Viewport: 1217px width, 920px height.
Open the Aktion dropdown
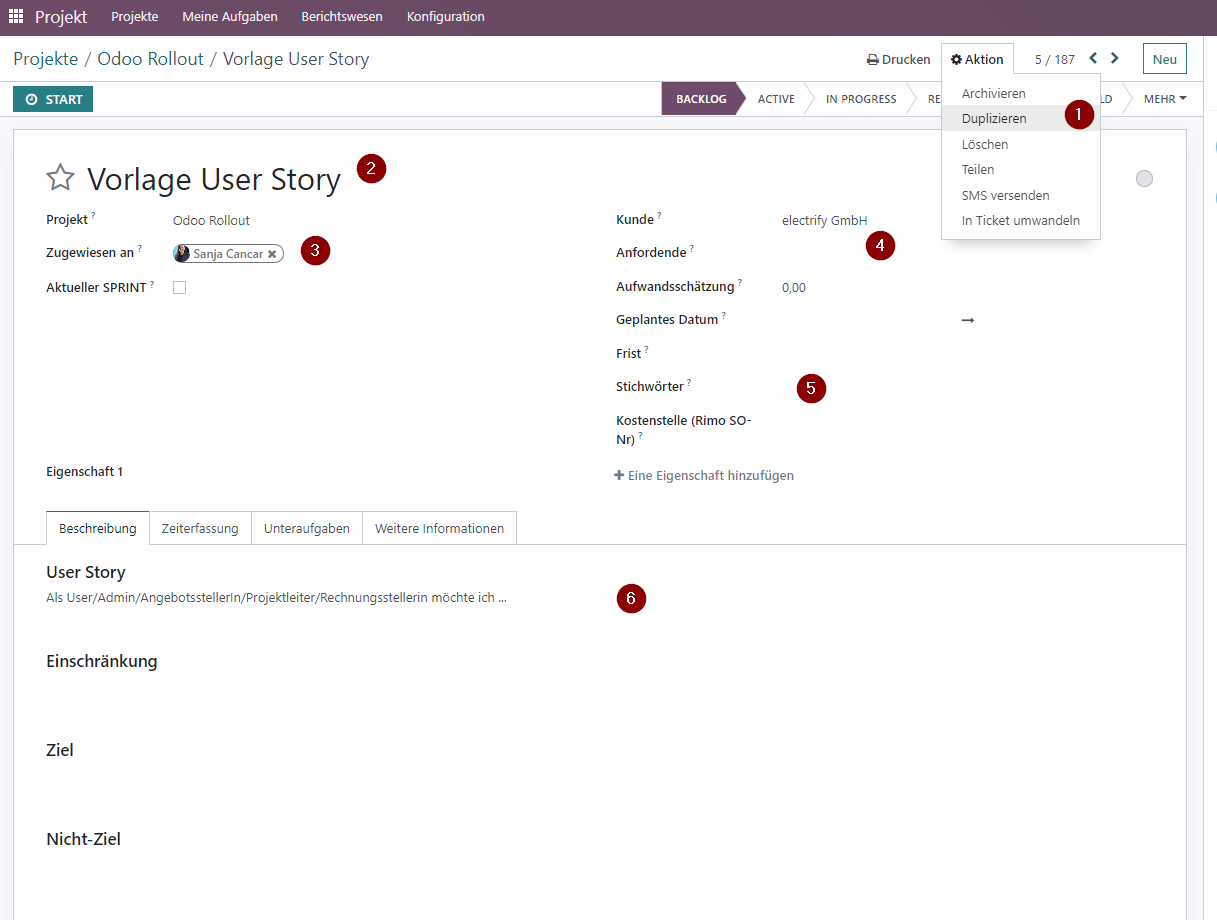click(x=977, y=59)
